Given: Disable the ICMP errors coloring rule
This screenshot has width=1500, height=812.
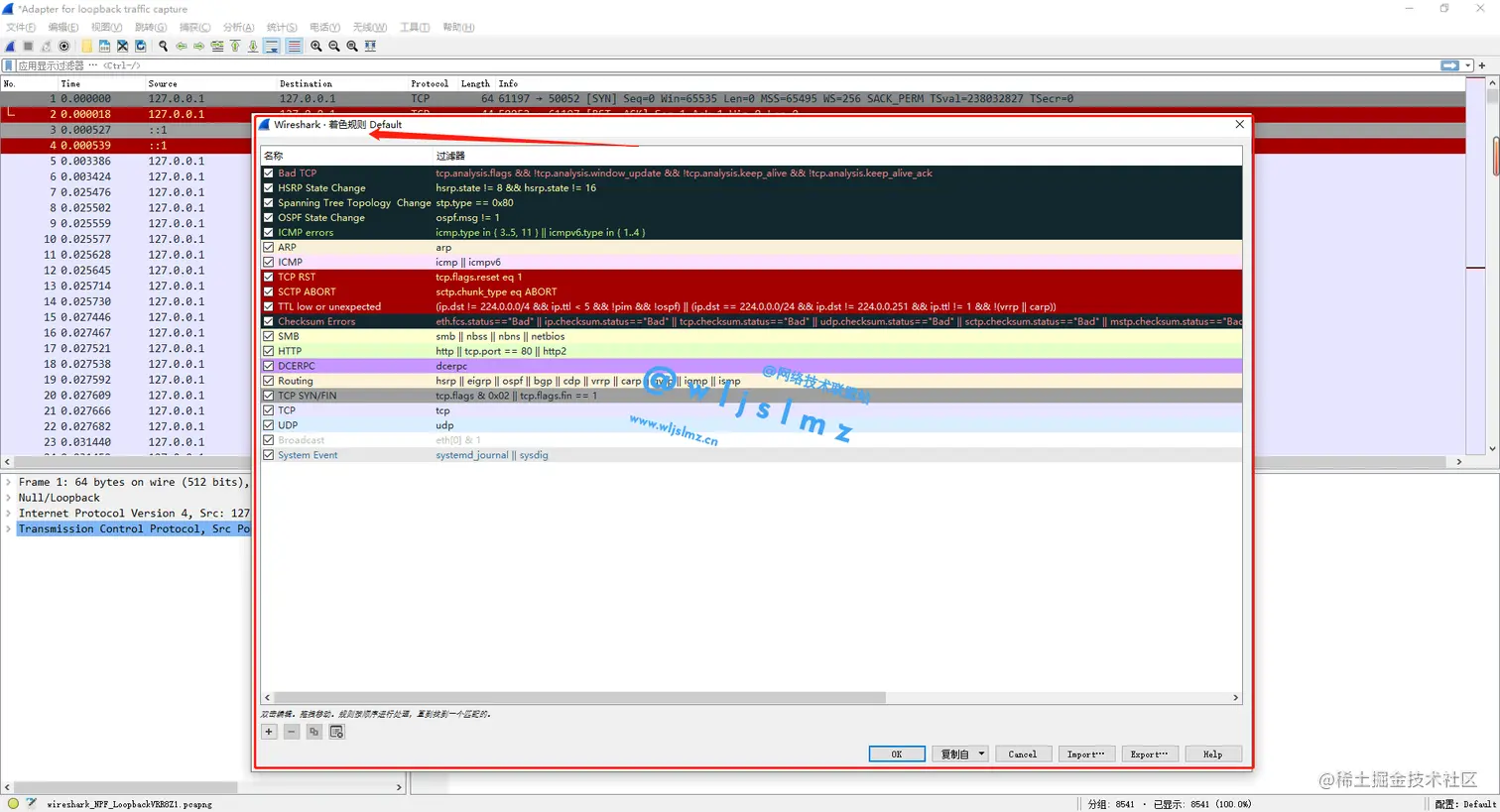Looking at the screenshot, I should point(269,232).
